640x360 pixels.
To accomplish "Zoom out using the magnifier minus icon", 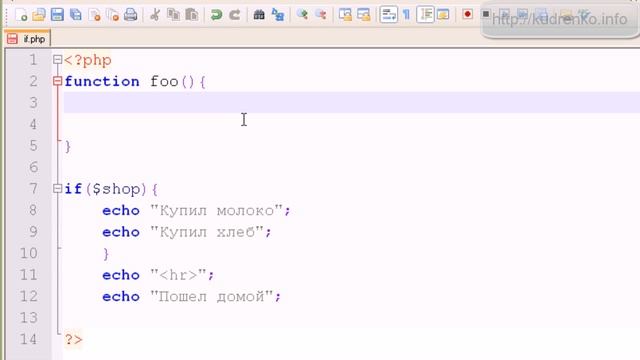I will coord(321,15).
